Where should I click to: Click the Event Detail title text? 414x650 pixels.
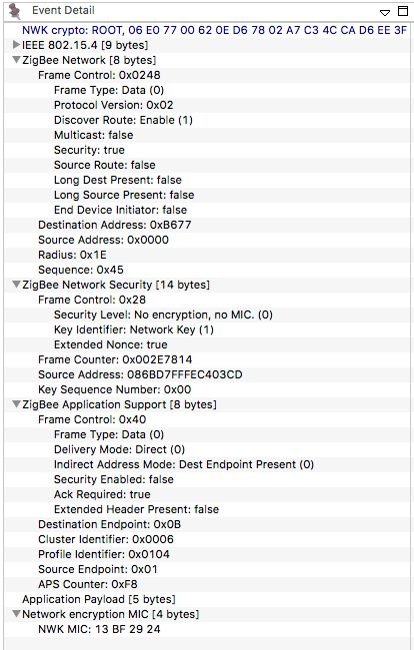pos(63,10)
